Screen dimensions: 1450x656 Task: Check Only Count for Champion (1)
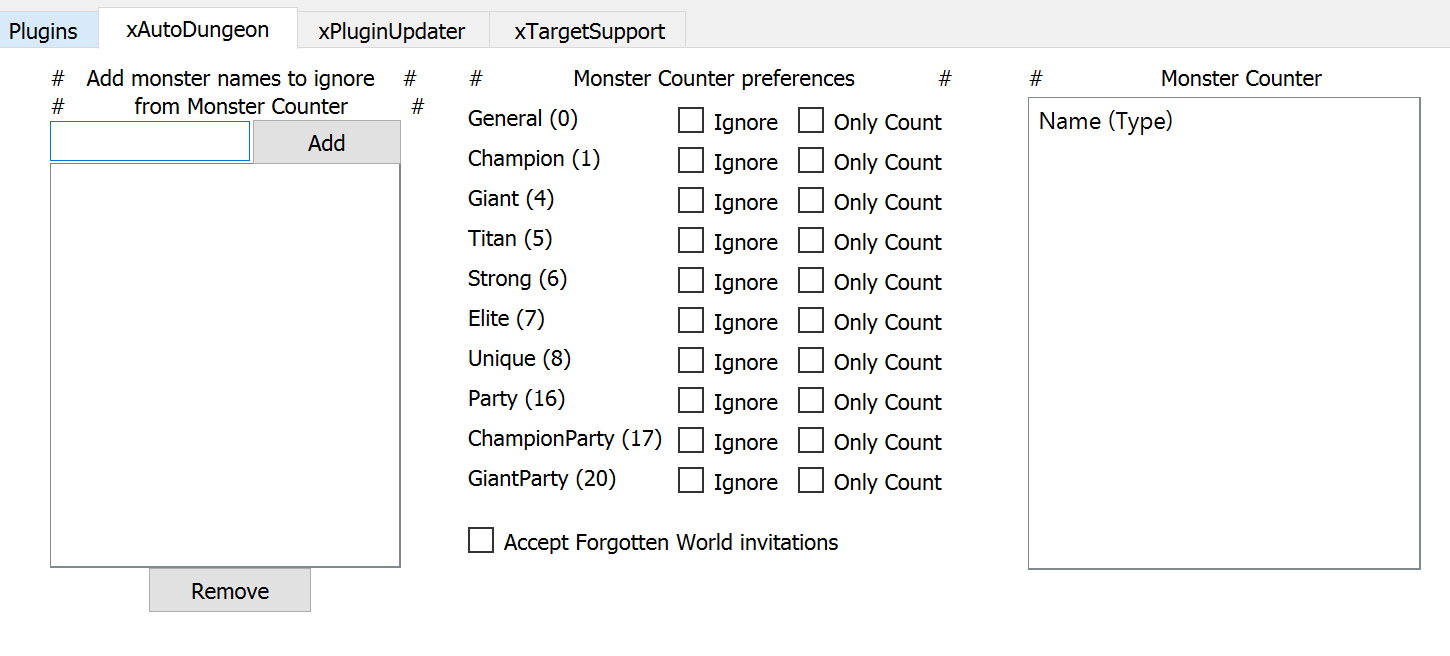(811, 161)
